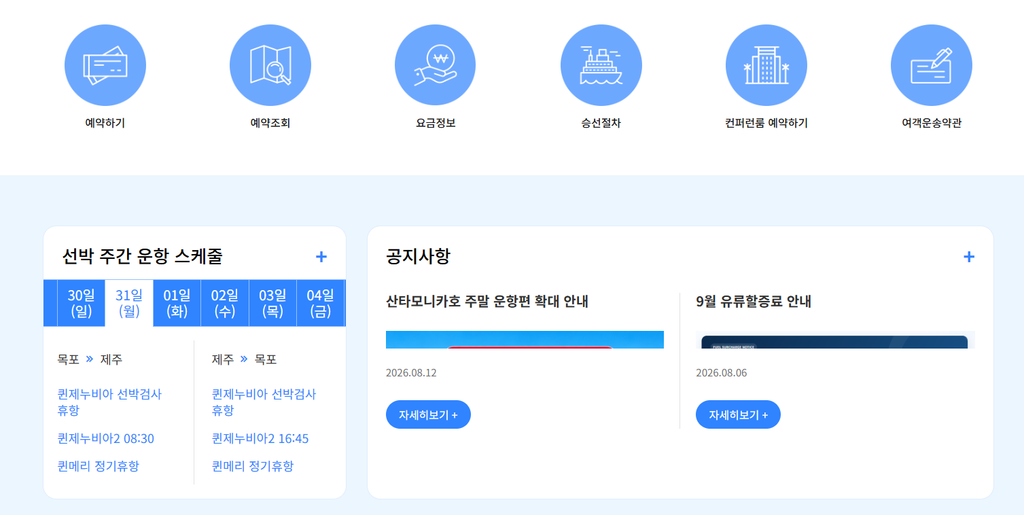Open the 승선절차 ship icon
Image resolution: width=1024 pixels, height=515 pixels.
pos(601,65)
